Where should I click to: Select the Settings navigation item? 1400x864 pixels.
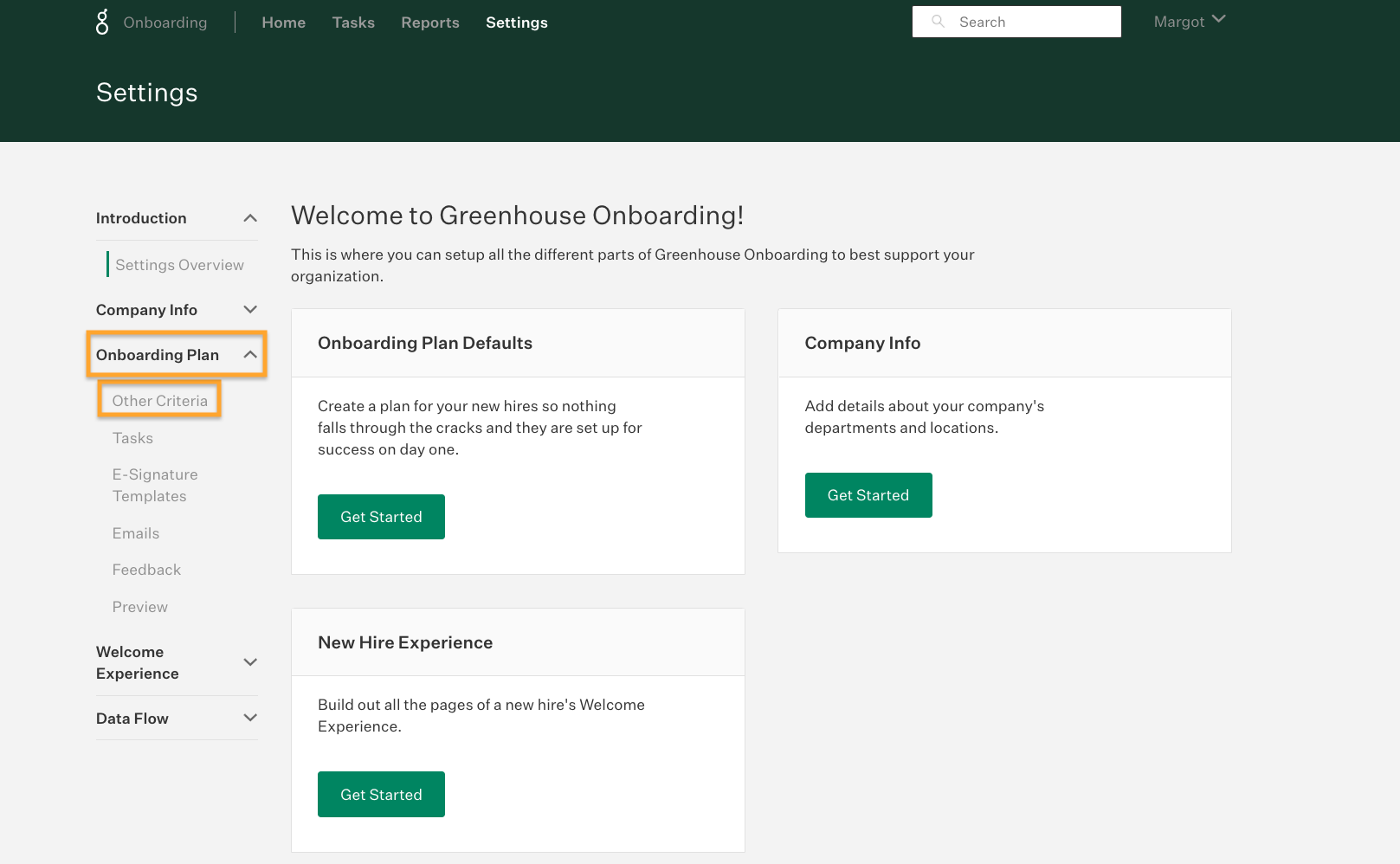pos(517,23)
